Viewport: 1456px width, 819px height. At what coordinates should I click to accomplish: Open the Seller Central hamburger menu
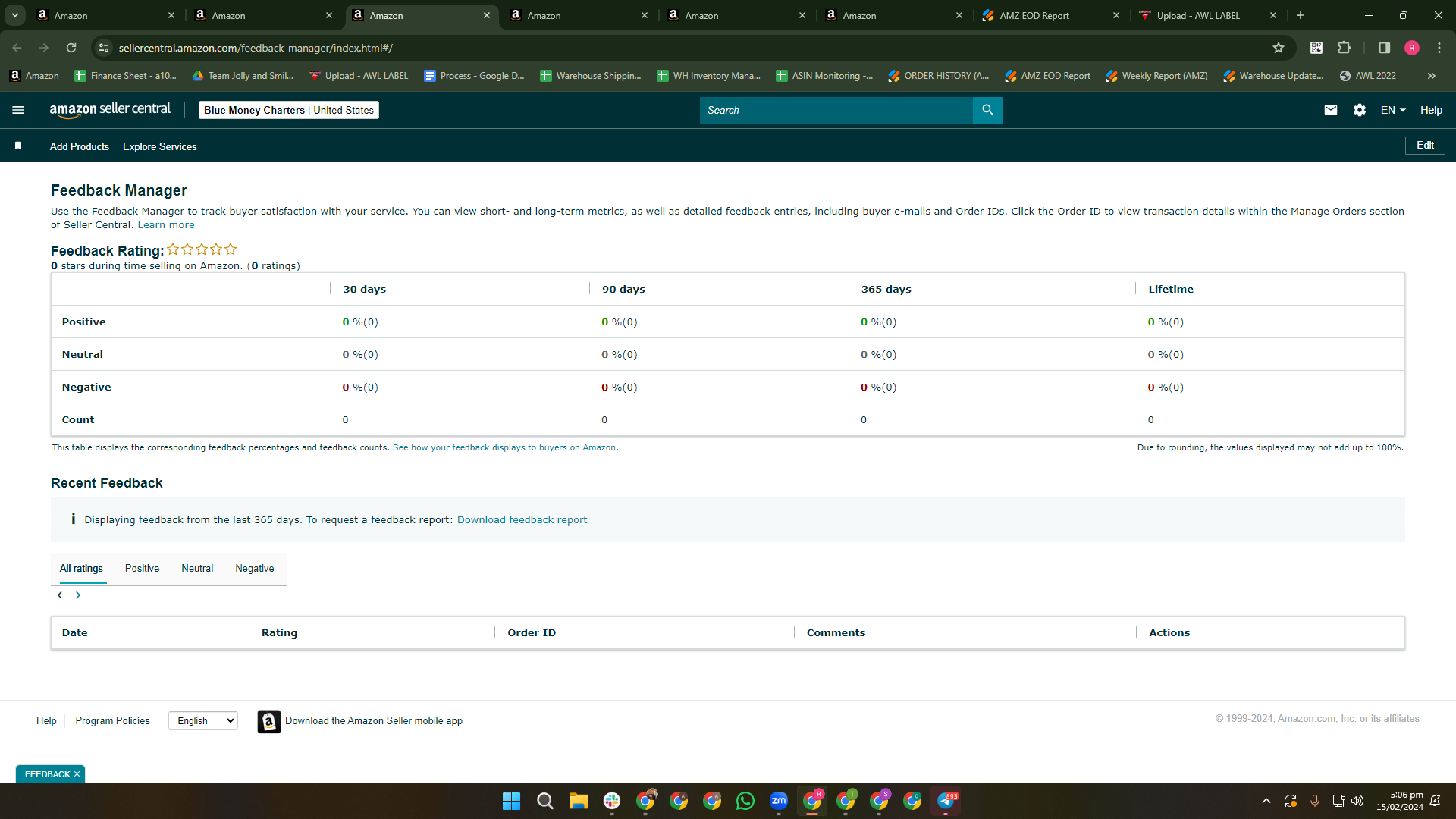(18, 110)
